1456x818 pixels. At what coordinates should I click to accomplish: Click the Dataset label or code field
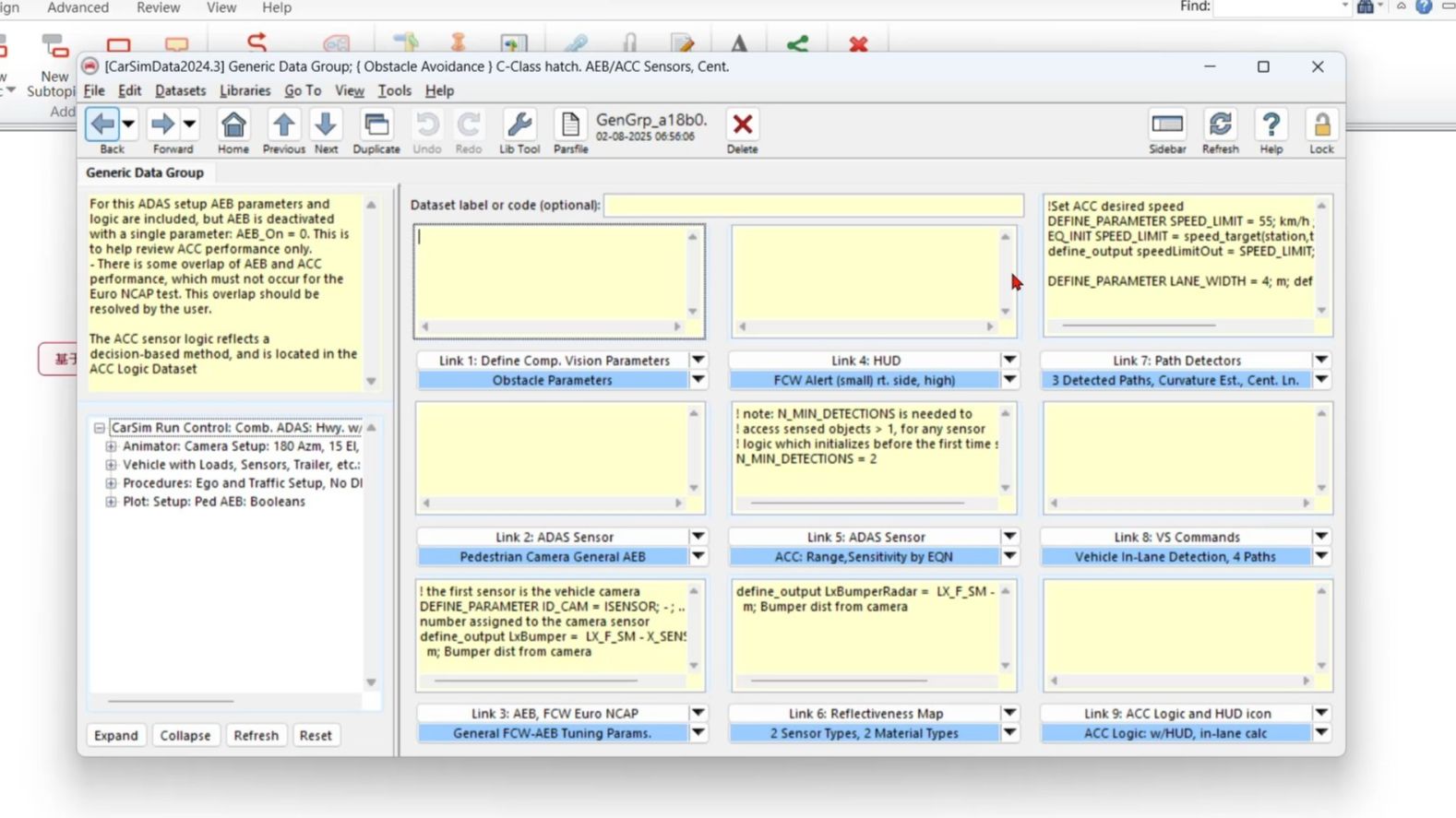click(x=814, y=205)
